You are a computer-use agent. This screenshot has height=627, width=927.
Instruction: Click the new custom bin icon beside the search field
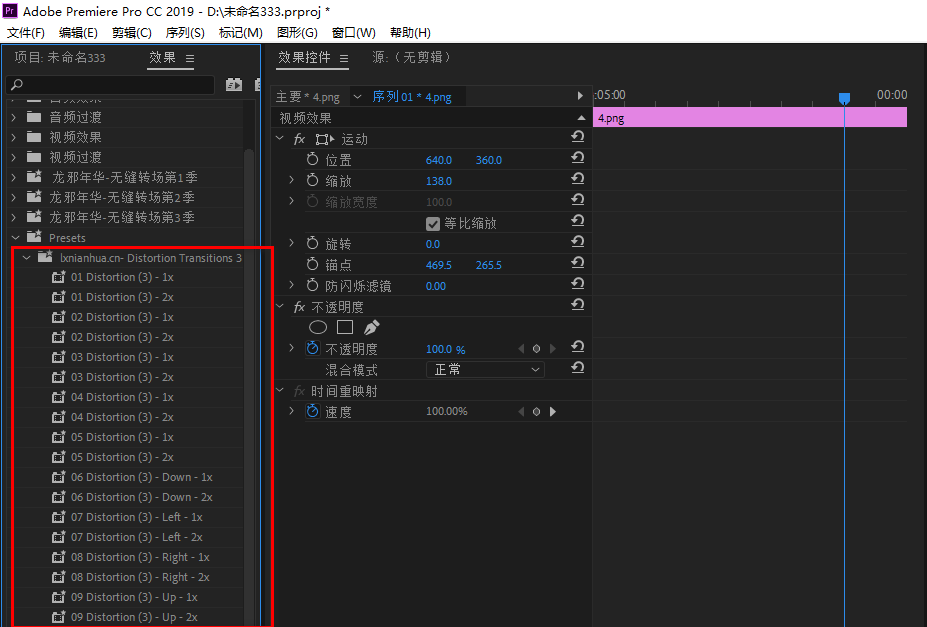pyautogui.click(x=234, y=85)
